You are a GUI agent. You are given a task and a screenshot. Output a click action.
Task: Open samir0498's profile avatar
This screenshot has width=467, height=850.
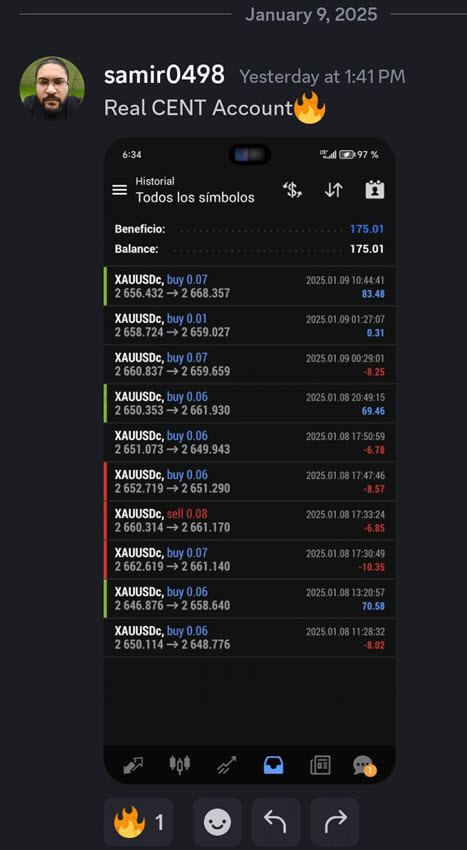[52, 87]
